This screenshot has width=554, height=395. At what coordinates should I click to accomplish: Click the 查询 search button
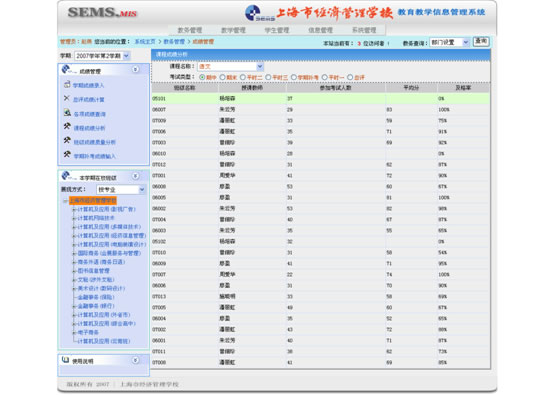coord(481,42)
